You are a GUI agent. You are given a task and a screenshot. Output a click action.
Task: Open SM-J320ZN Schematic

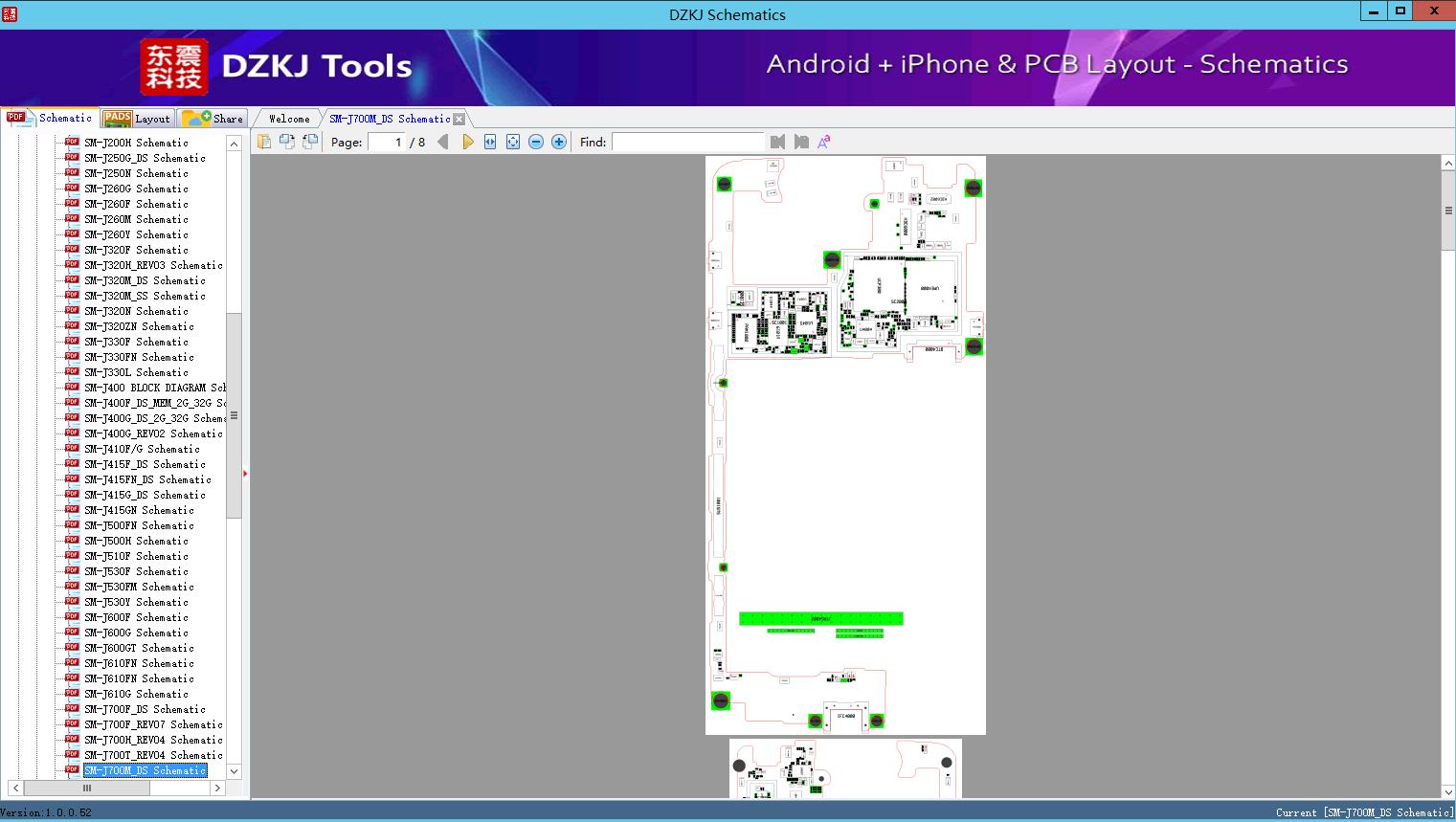pyautogui.click(x=139, y=326)
